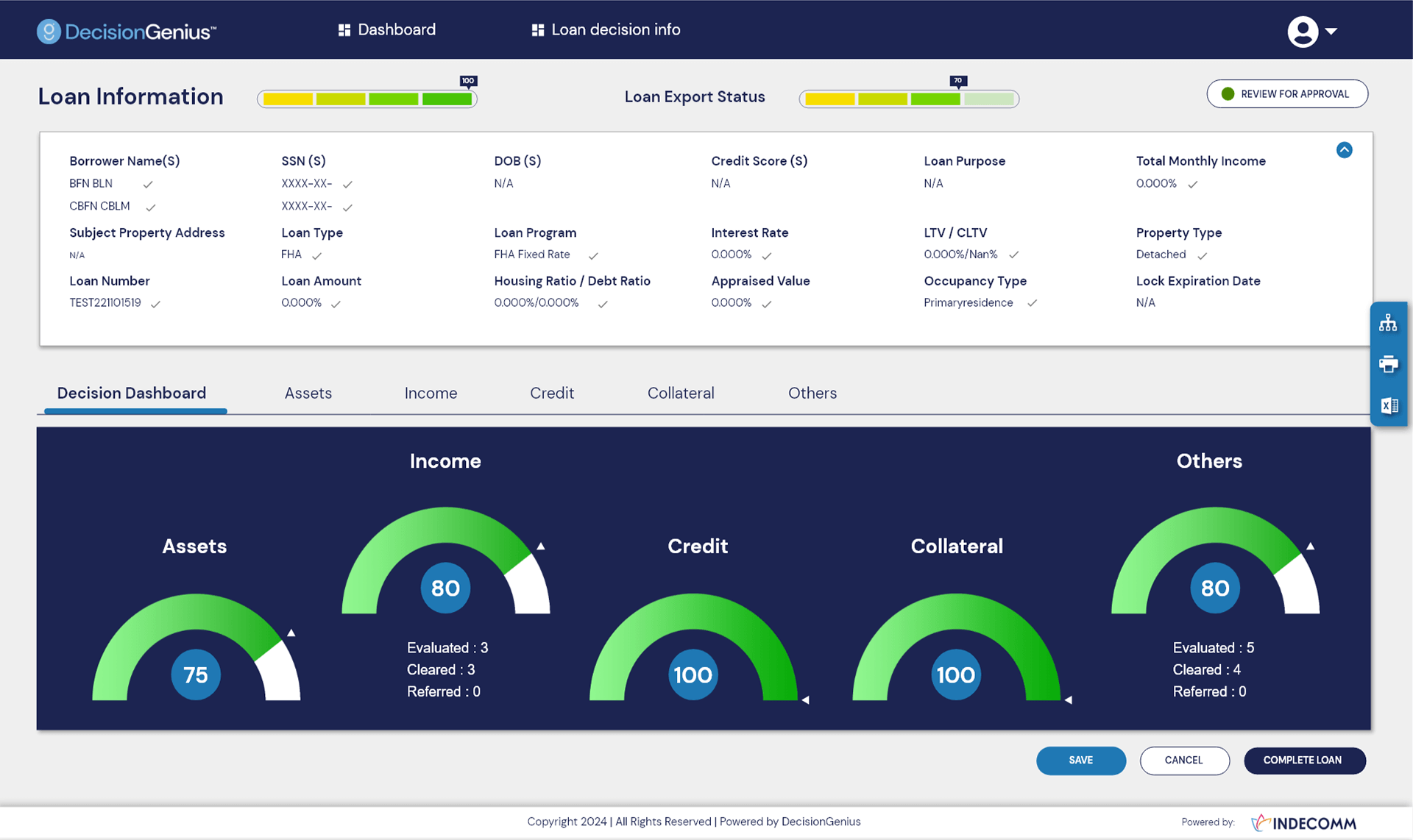This screenshot has height=840, width=1413.
Task: Click the SAVE button
Action: point(1080,761)
